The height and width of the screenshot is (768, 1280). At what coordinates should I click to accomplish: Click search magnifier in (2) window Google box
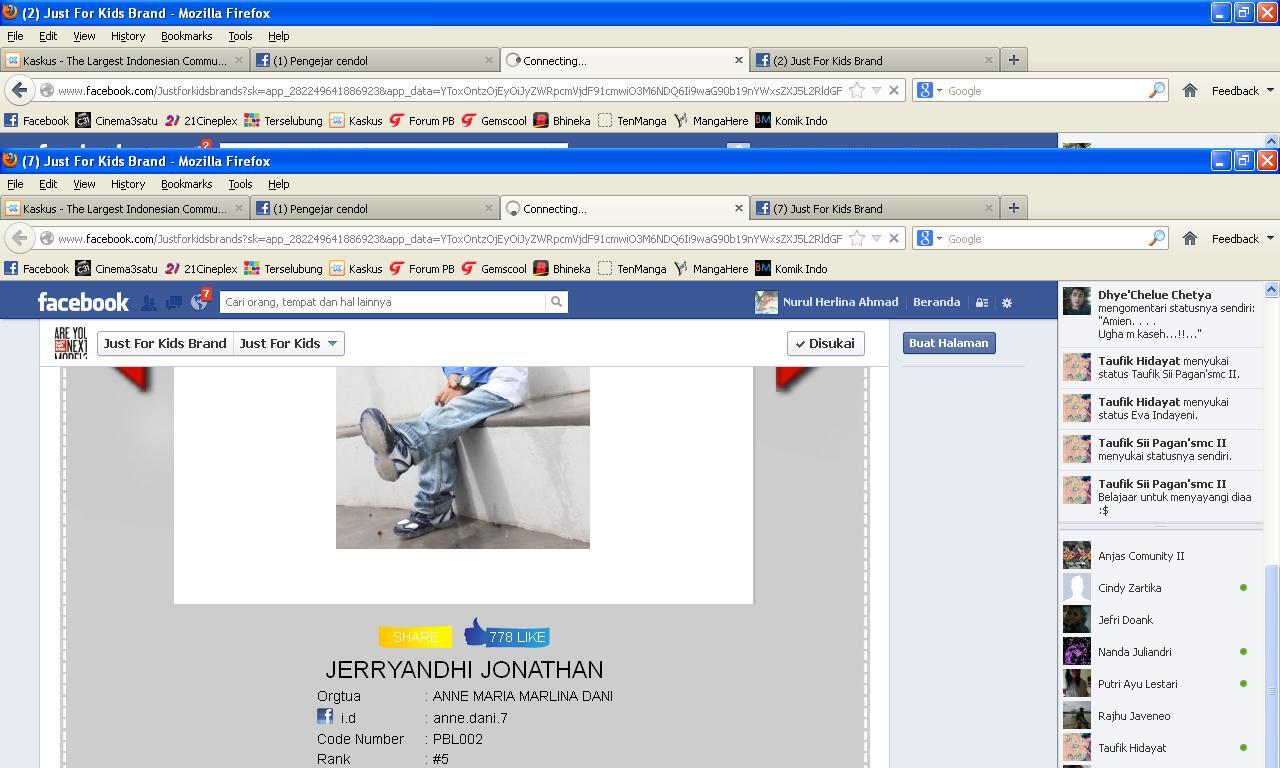tap(1157, 90)
